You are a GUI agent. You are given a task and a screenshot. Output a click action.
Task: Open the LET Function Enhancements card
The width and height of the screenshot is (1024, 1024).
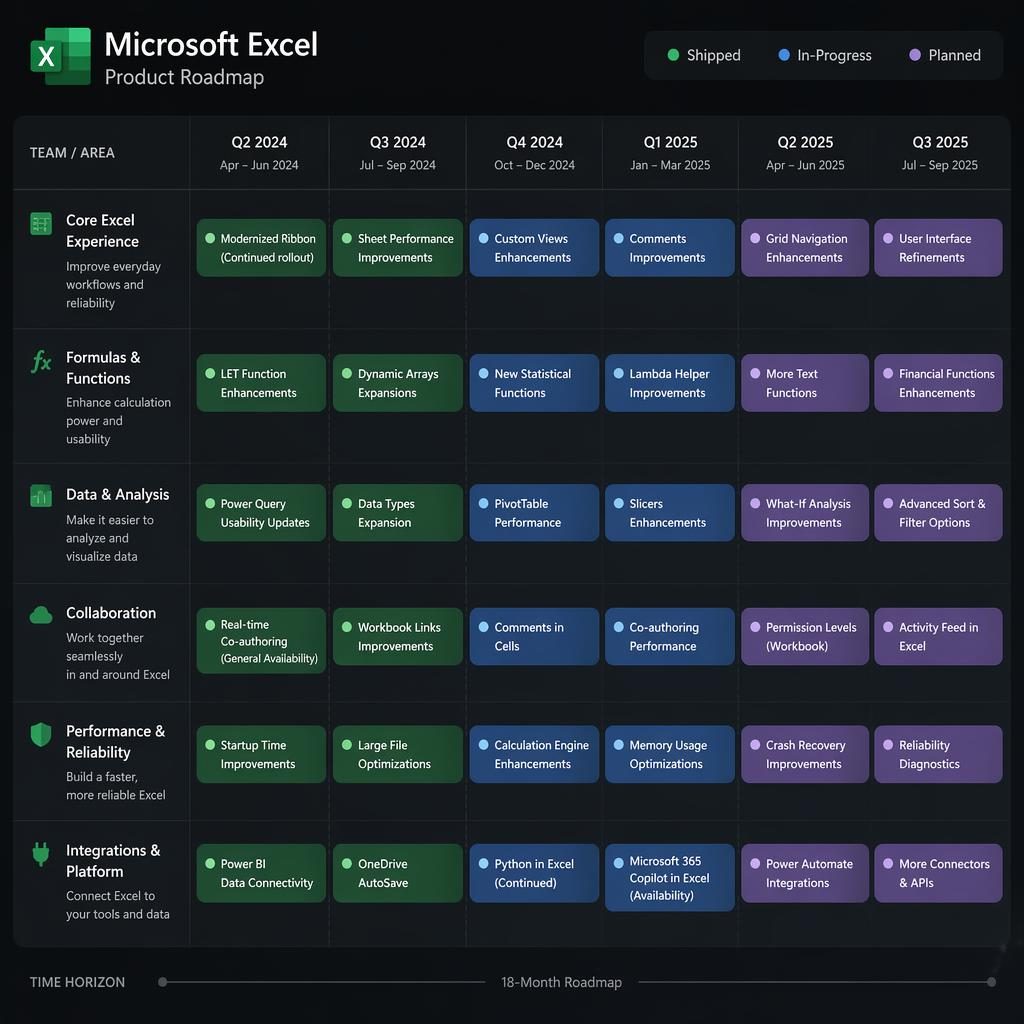click(261, 383)
